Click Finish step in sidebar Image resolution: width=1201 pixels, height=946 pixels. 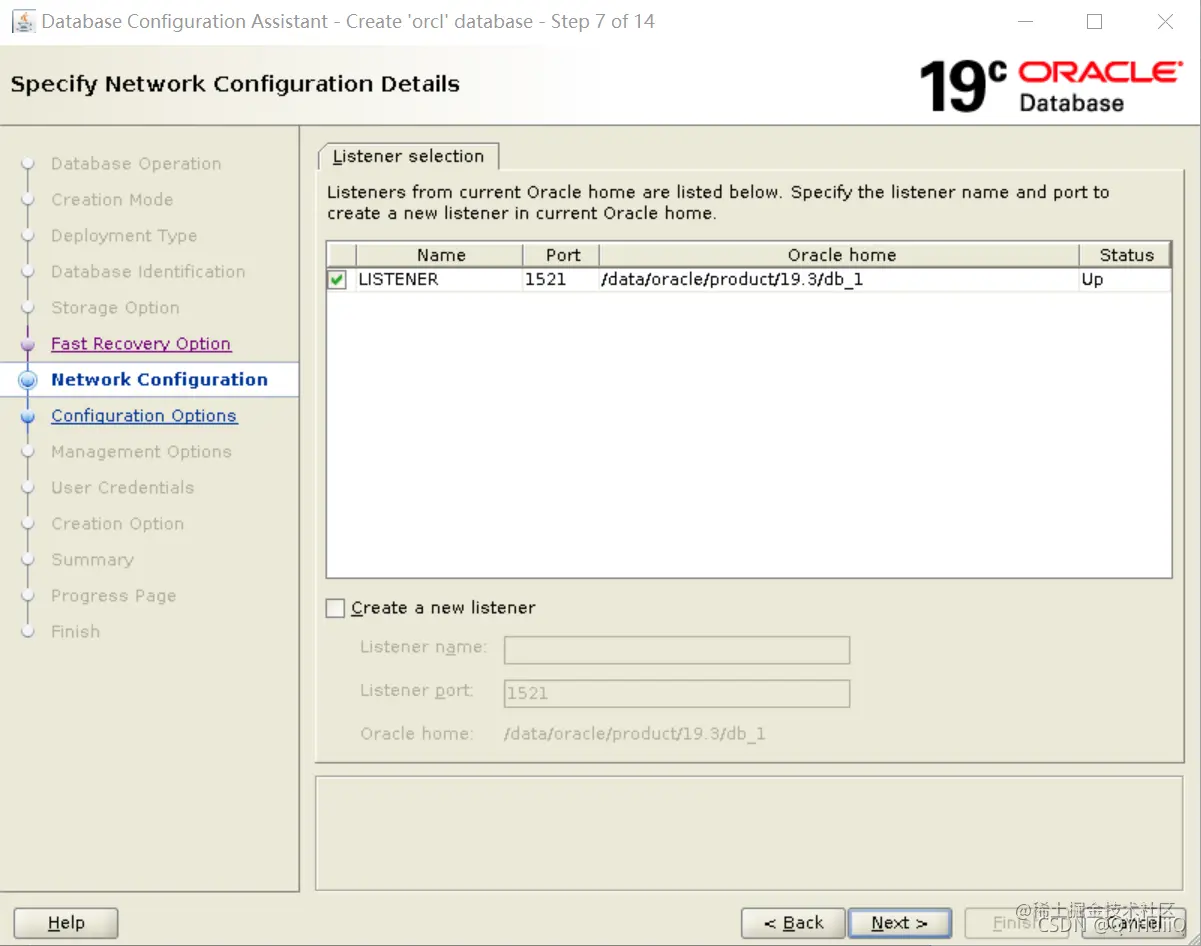(x=75, y=632)
